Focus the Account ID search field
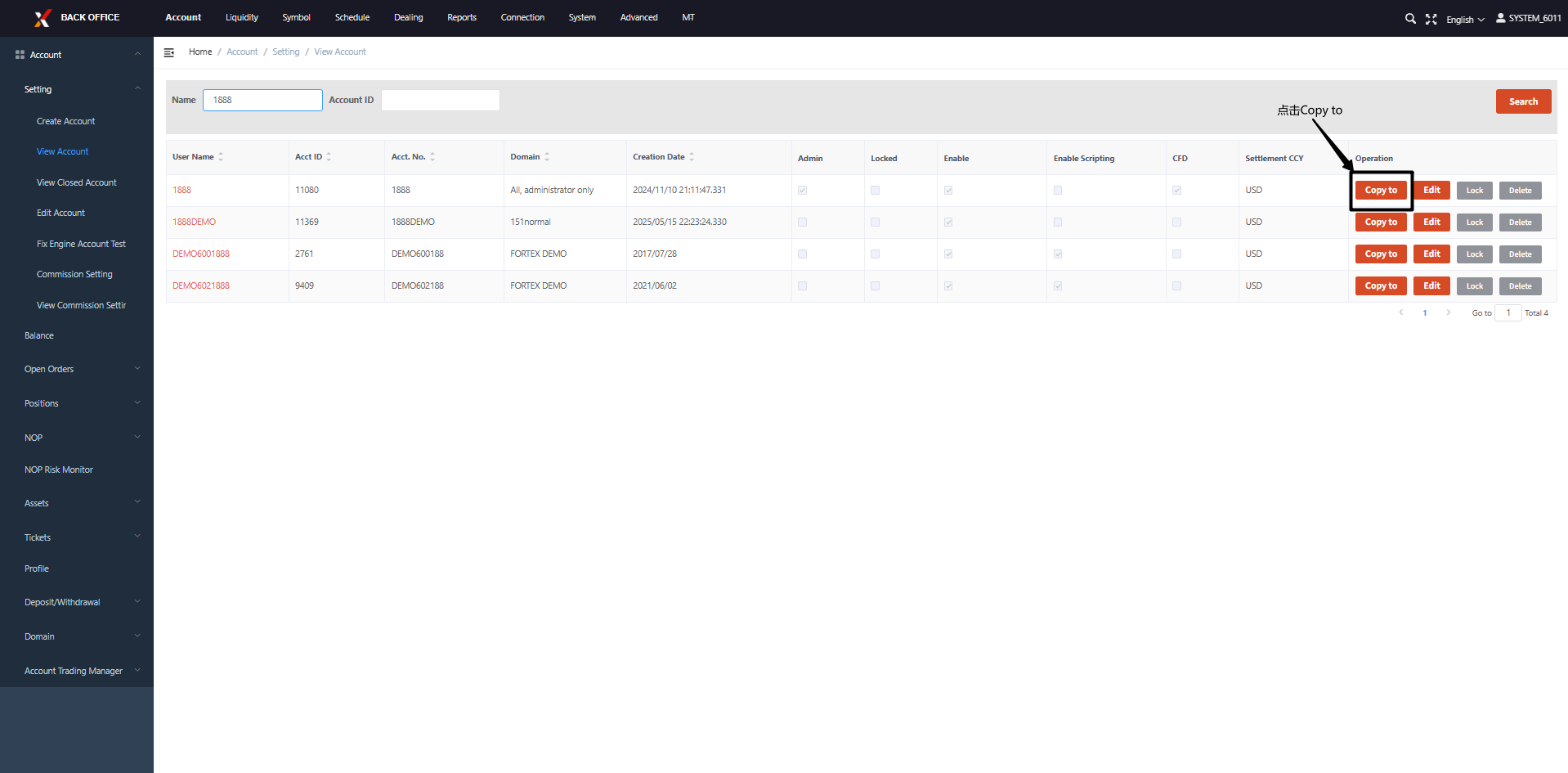 [x=440, y=101]
